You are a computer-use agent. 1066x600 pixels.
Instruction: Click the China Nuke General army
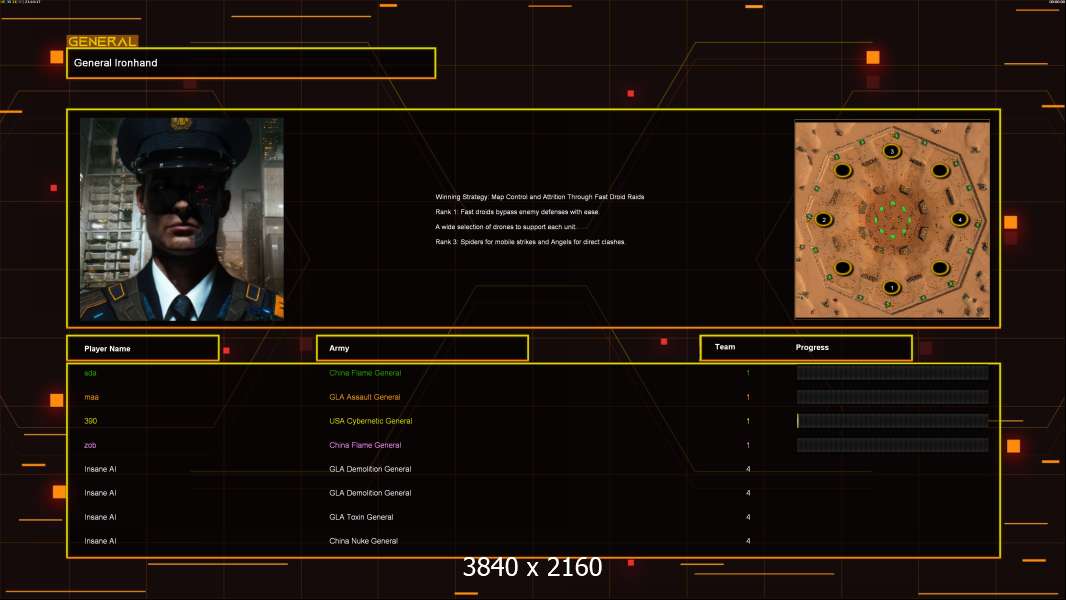[364, 541]
